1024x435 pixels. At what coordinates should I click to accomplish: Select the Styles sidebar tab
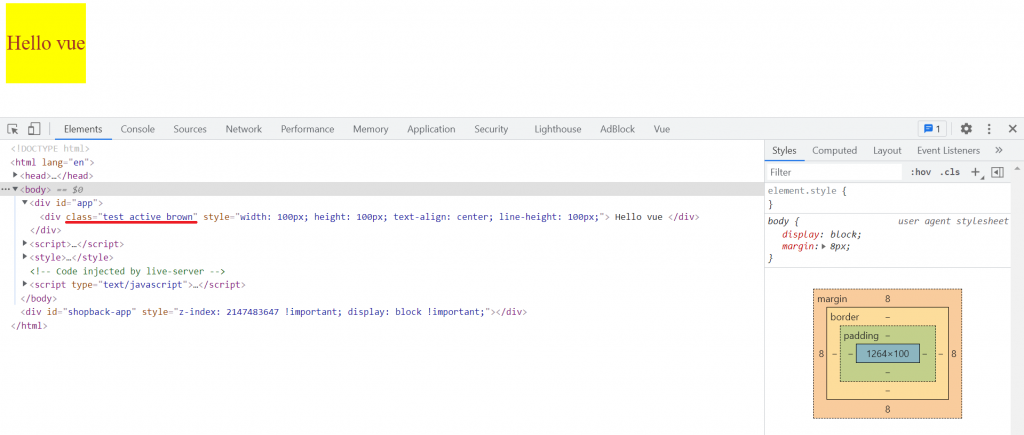pyautogui.click(x=784, y=150)
